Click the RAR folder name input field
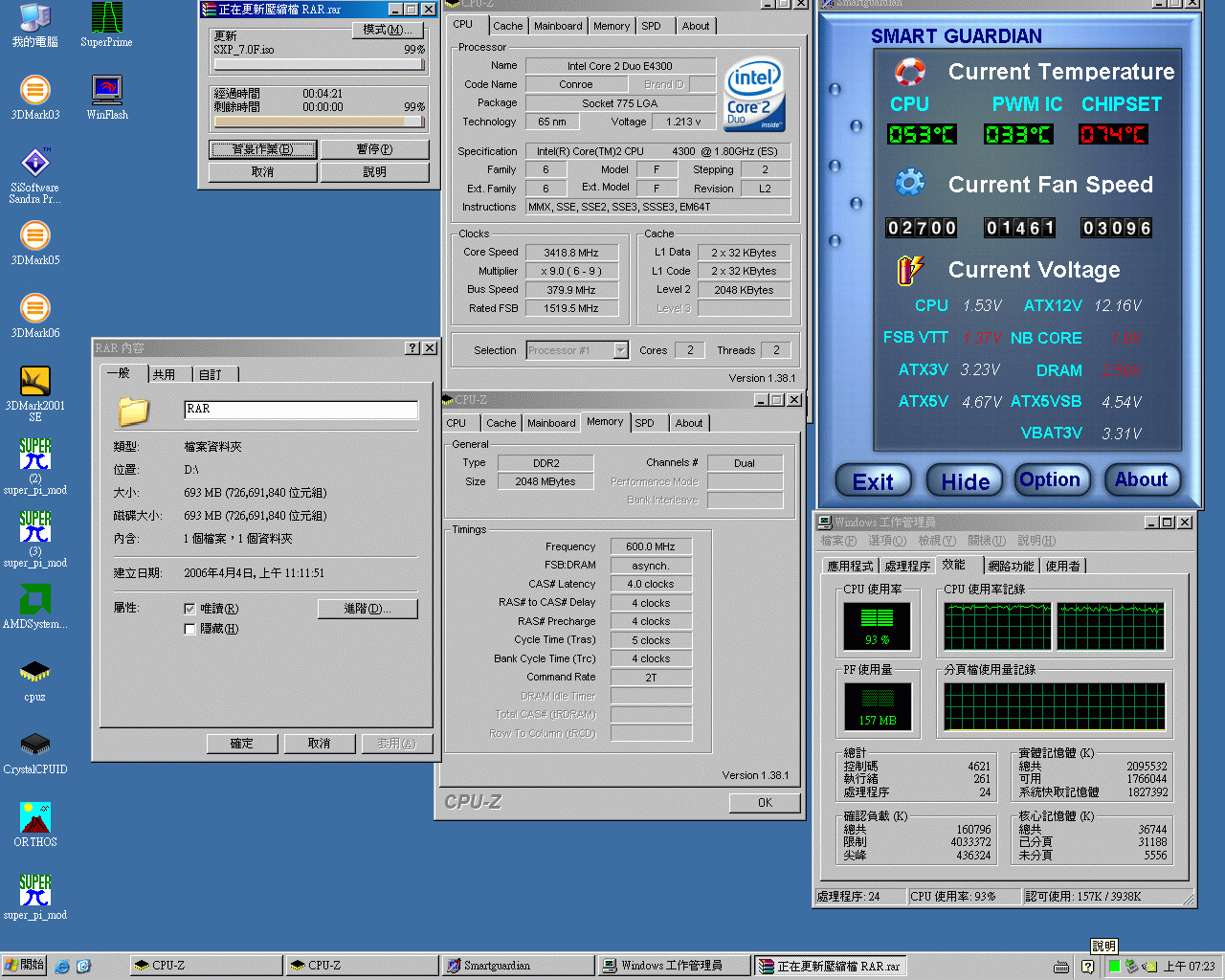 pyautogui.click(x=301, y=409)
